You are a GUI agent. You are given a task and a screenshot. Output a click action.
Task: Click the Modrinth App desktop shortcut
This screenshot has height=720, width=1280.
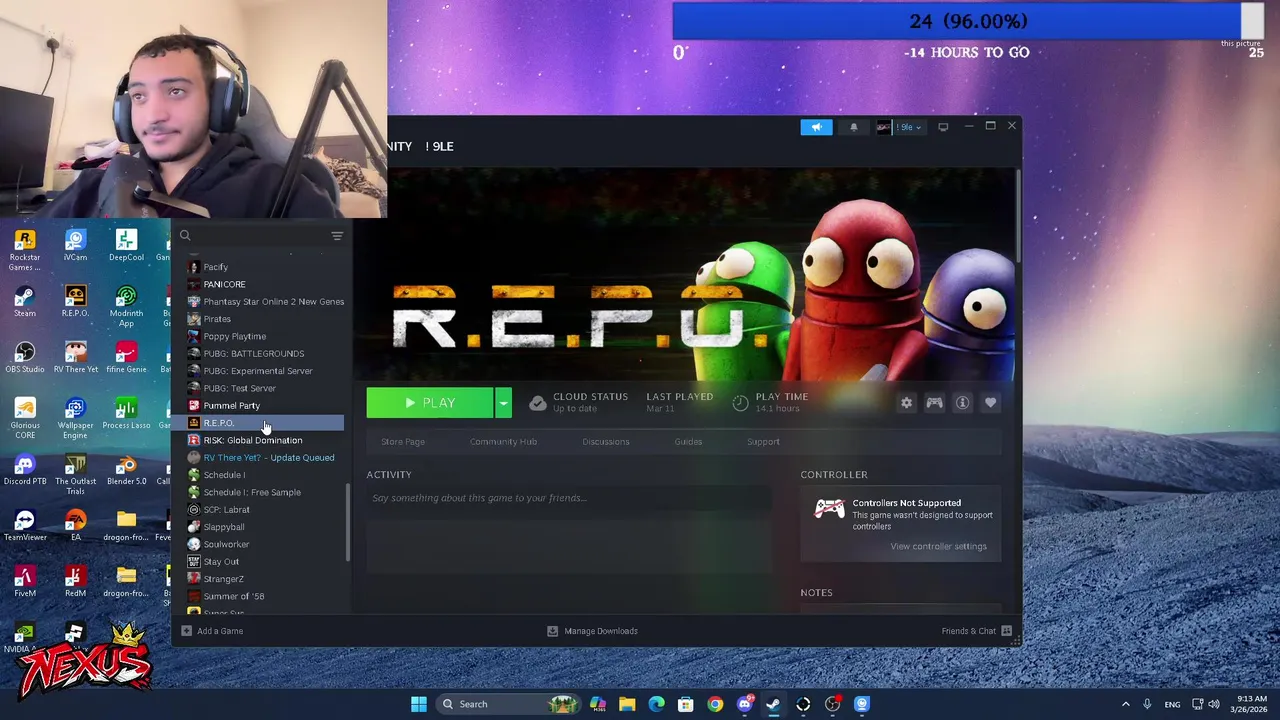coord(126,306)
